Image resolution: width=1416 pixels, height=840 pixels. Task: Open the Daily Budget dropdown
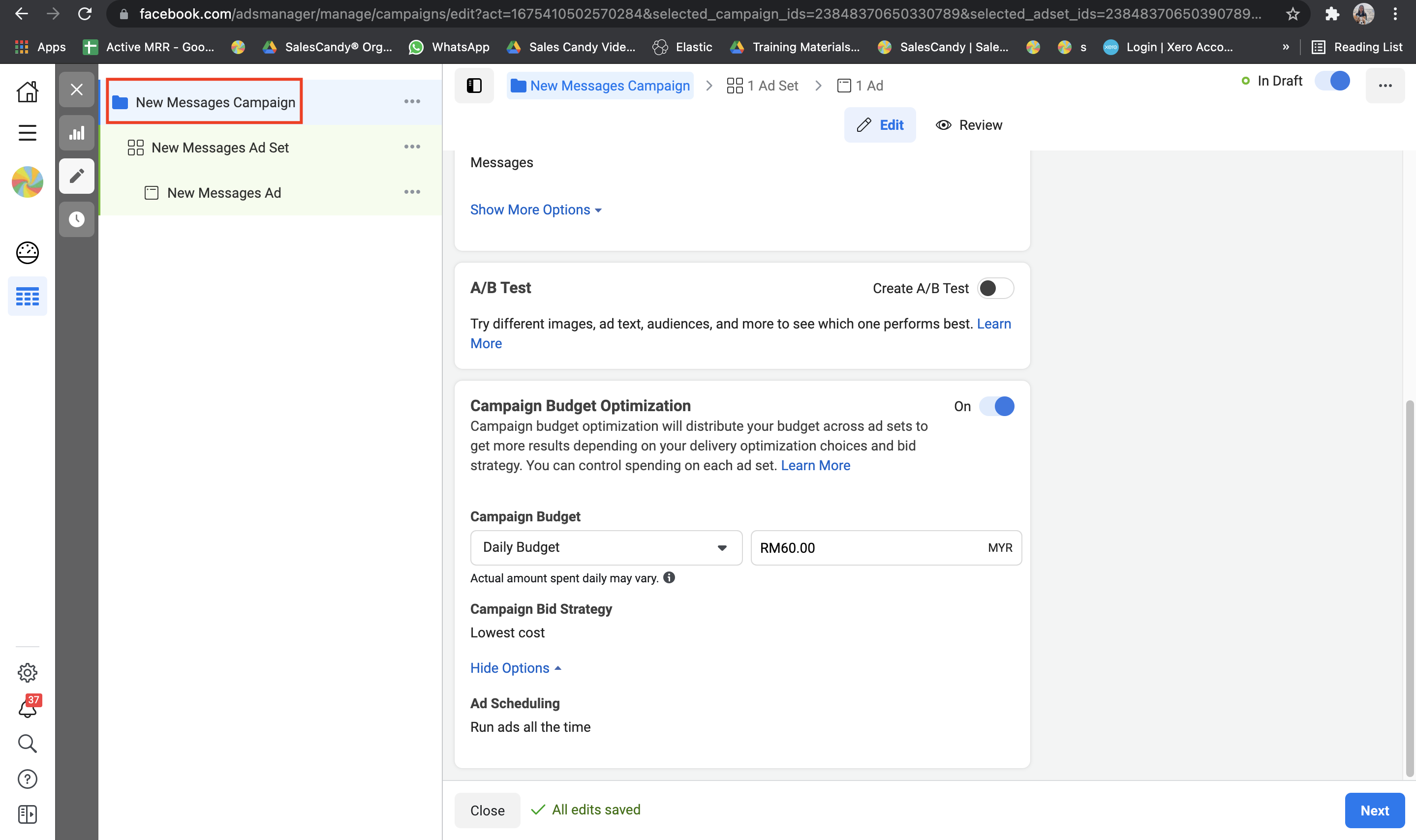(x=606, y=547)
